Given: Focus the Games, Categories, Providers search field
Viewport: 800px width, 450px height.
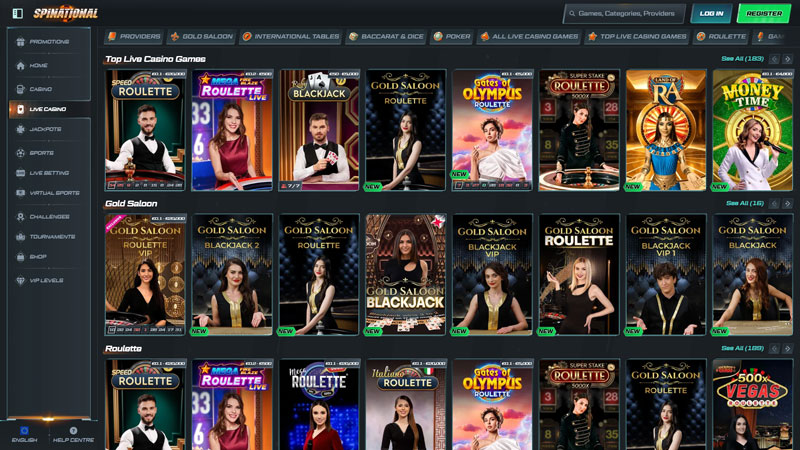Looking at the screenshot, I should click(623, 14).
